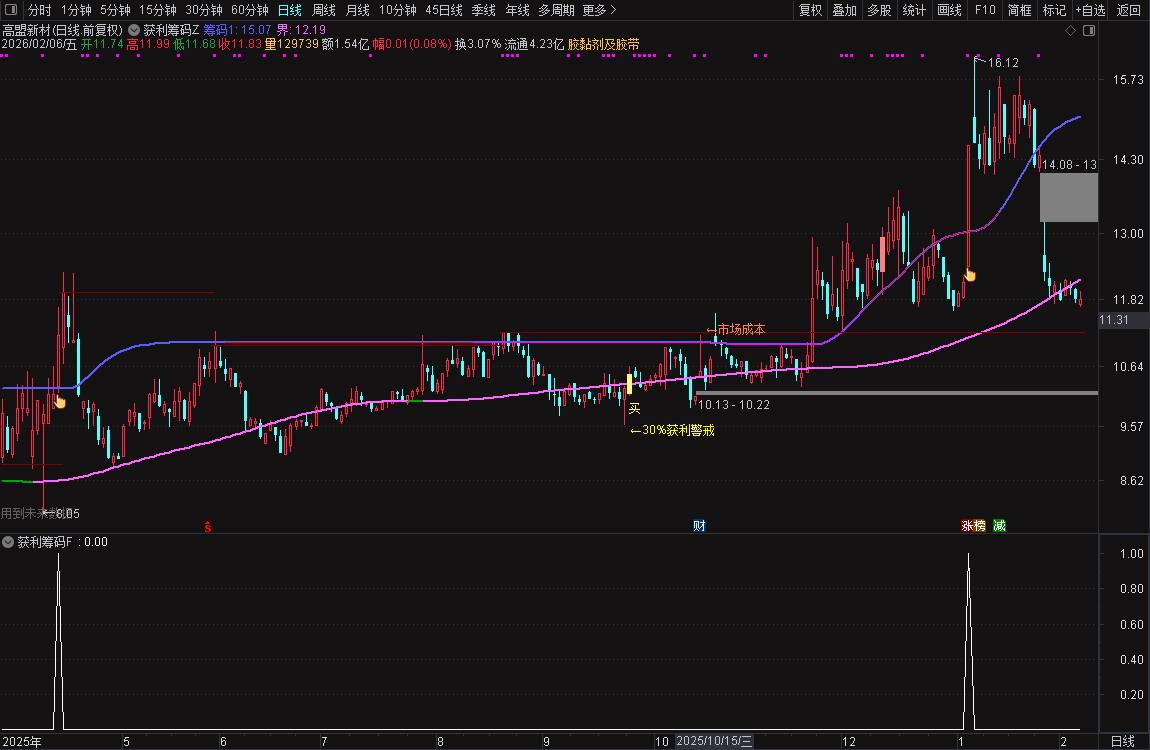Click the red S marker near May

[x=208, y=526]
